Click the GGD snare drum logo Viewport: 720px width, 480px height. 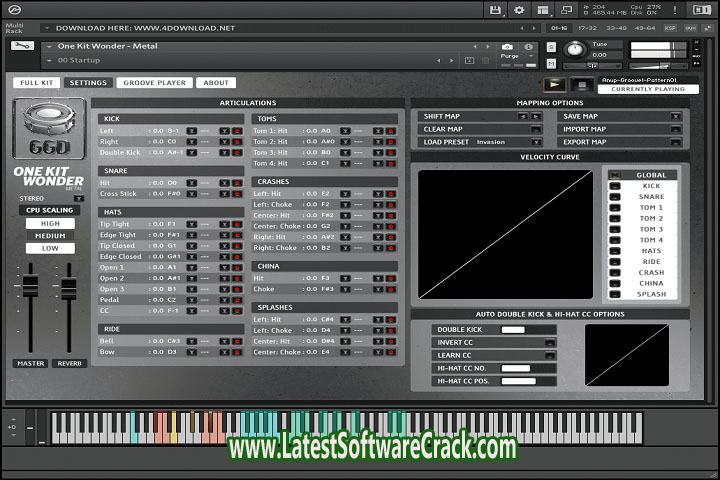click(x=49, y=129)
